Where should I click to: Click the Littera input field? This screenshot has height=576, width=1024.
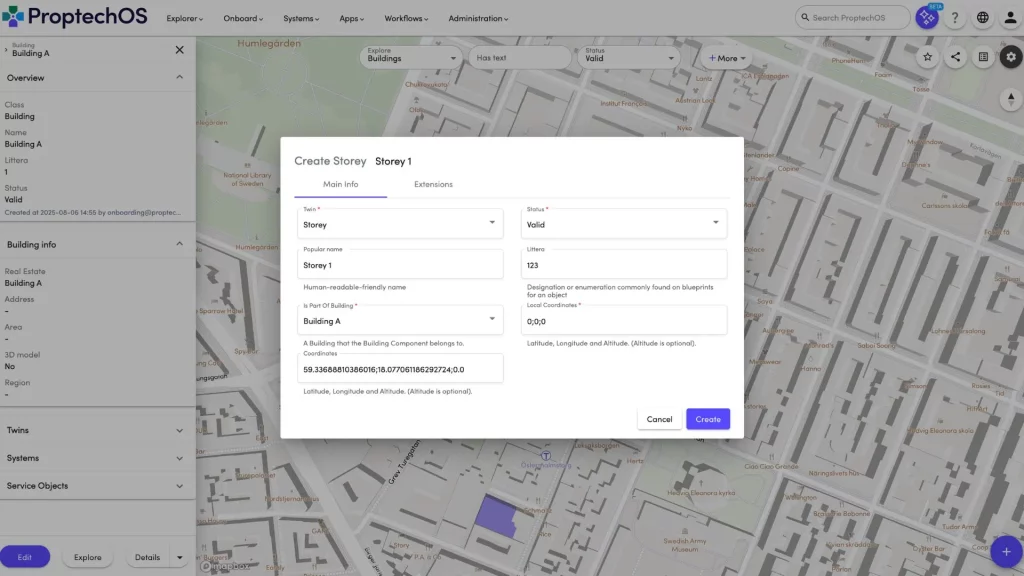[625, 266]
